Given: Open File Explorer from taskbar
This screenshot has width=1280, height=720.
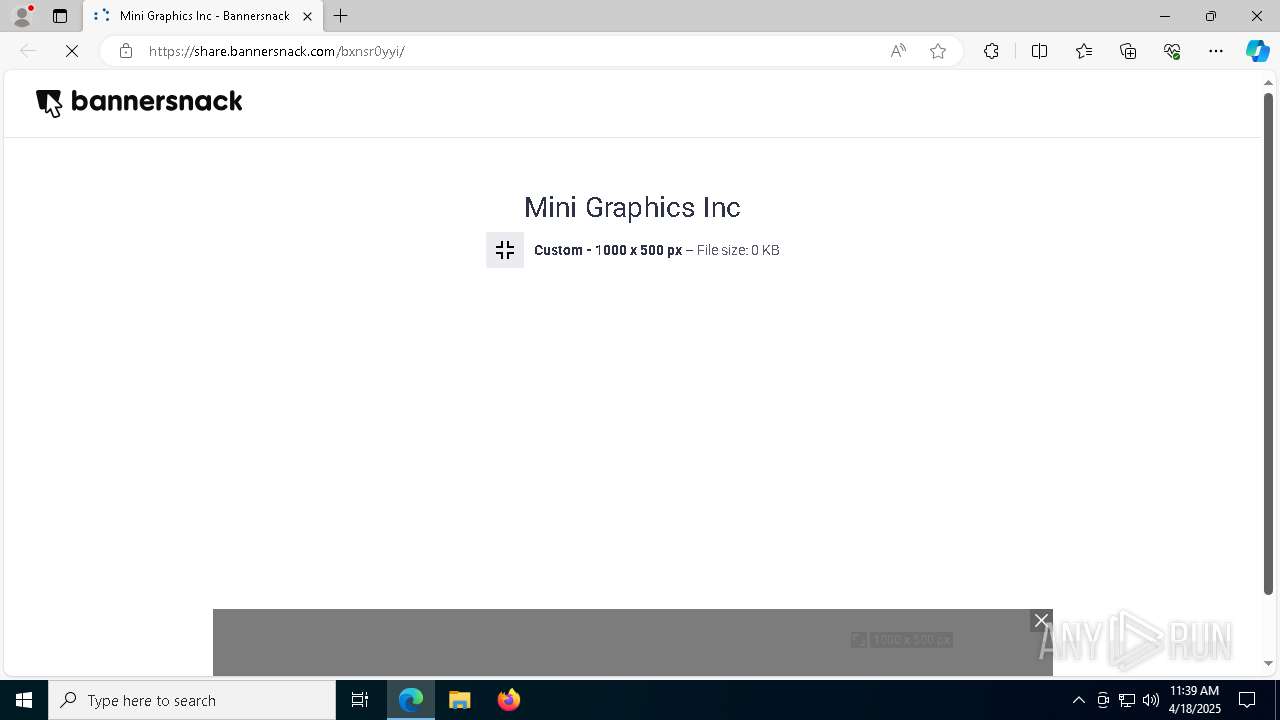Looking at the screenshot, I should coord(460,700).
